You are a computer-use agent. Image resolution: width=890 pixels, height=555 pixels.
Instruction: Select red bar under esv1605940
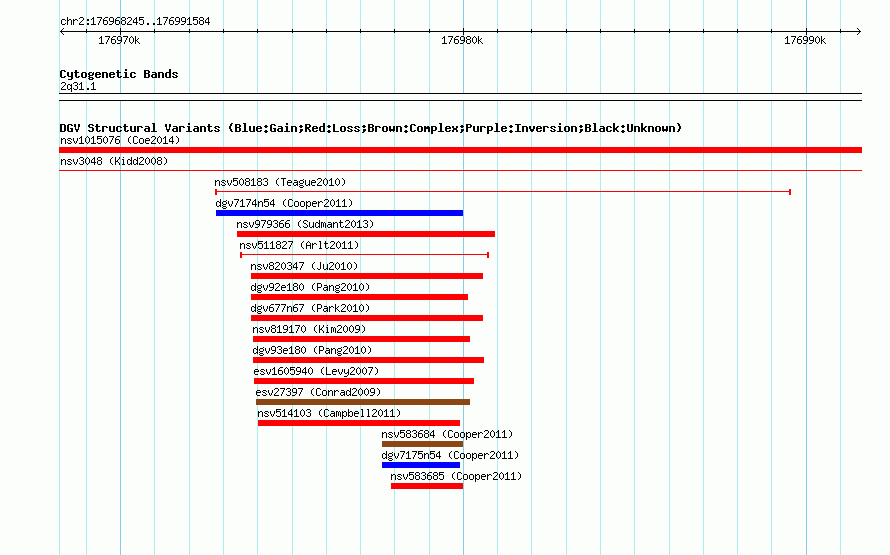364,381
